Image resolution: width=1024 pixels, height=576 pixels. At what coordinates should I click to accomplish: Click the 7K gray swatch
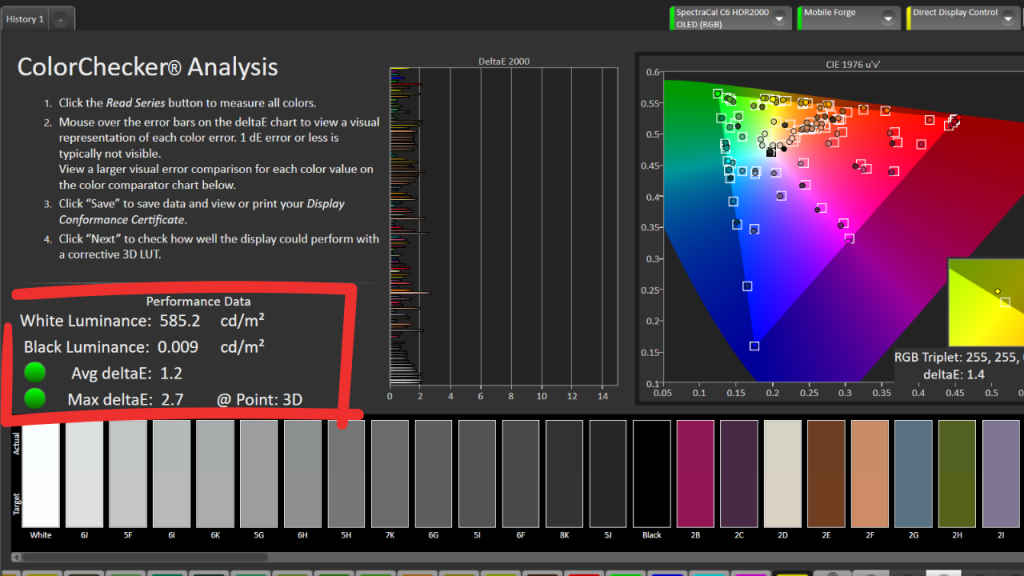click(x=390, y=473)
